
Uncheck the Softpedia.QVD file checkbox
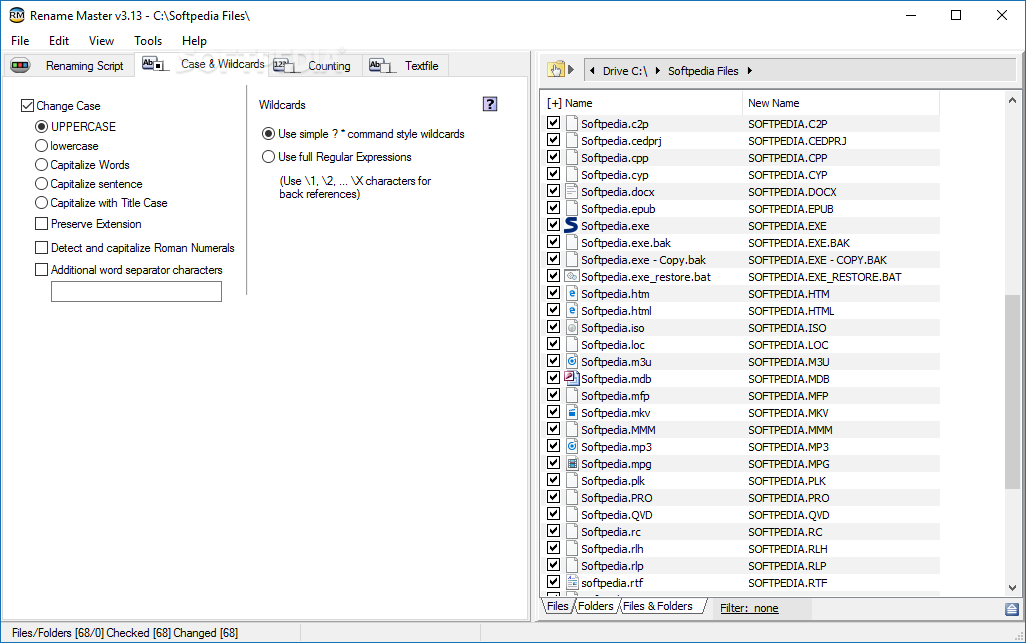pos(554,514)
